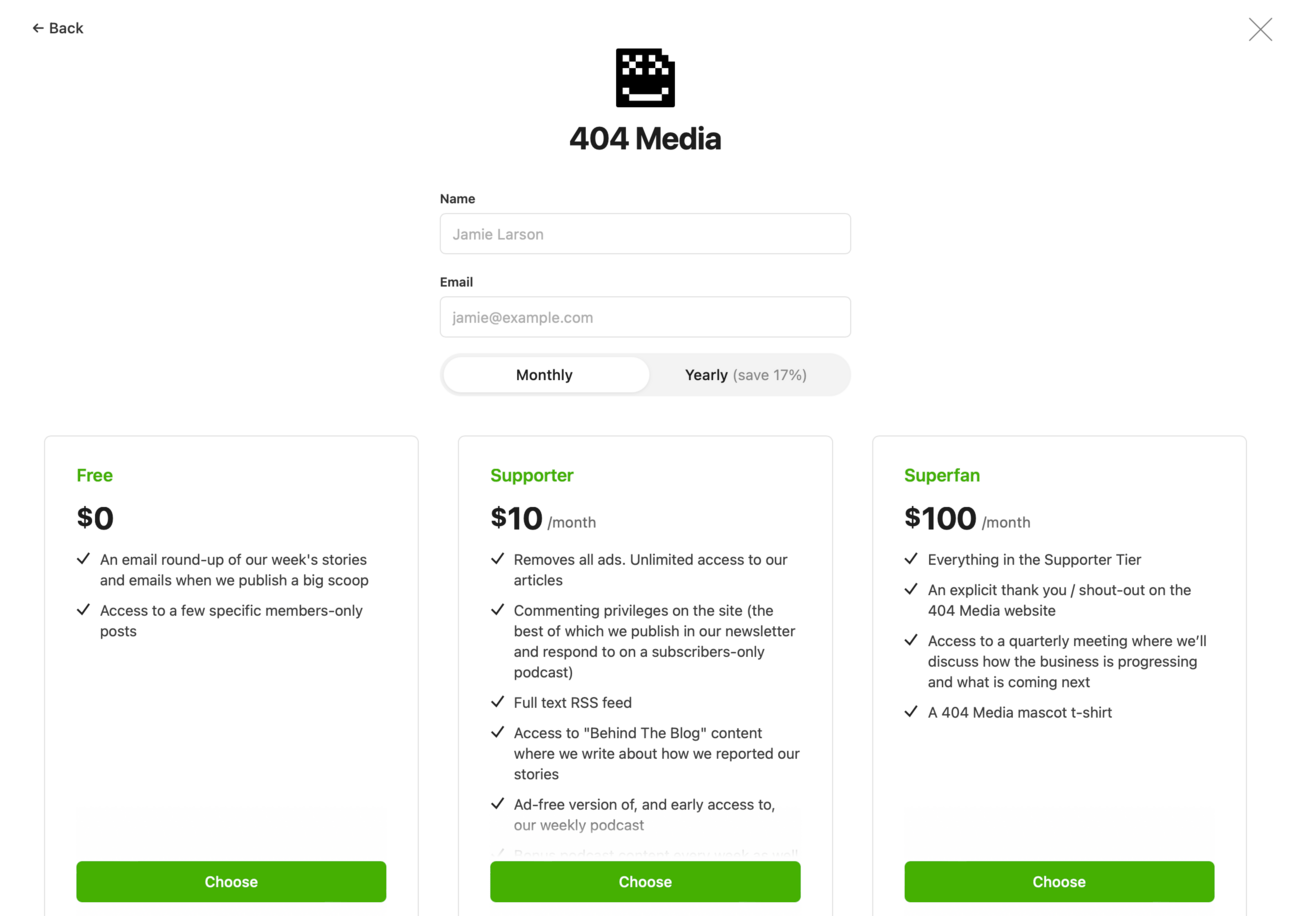
Task: Click checkmark beside "Full text RSS feed"
Action: (x=497, y=702)
